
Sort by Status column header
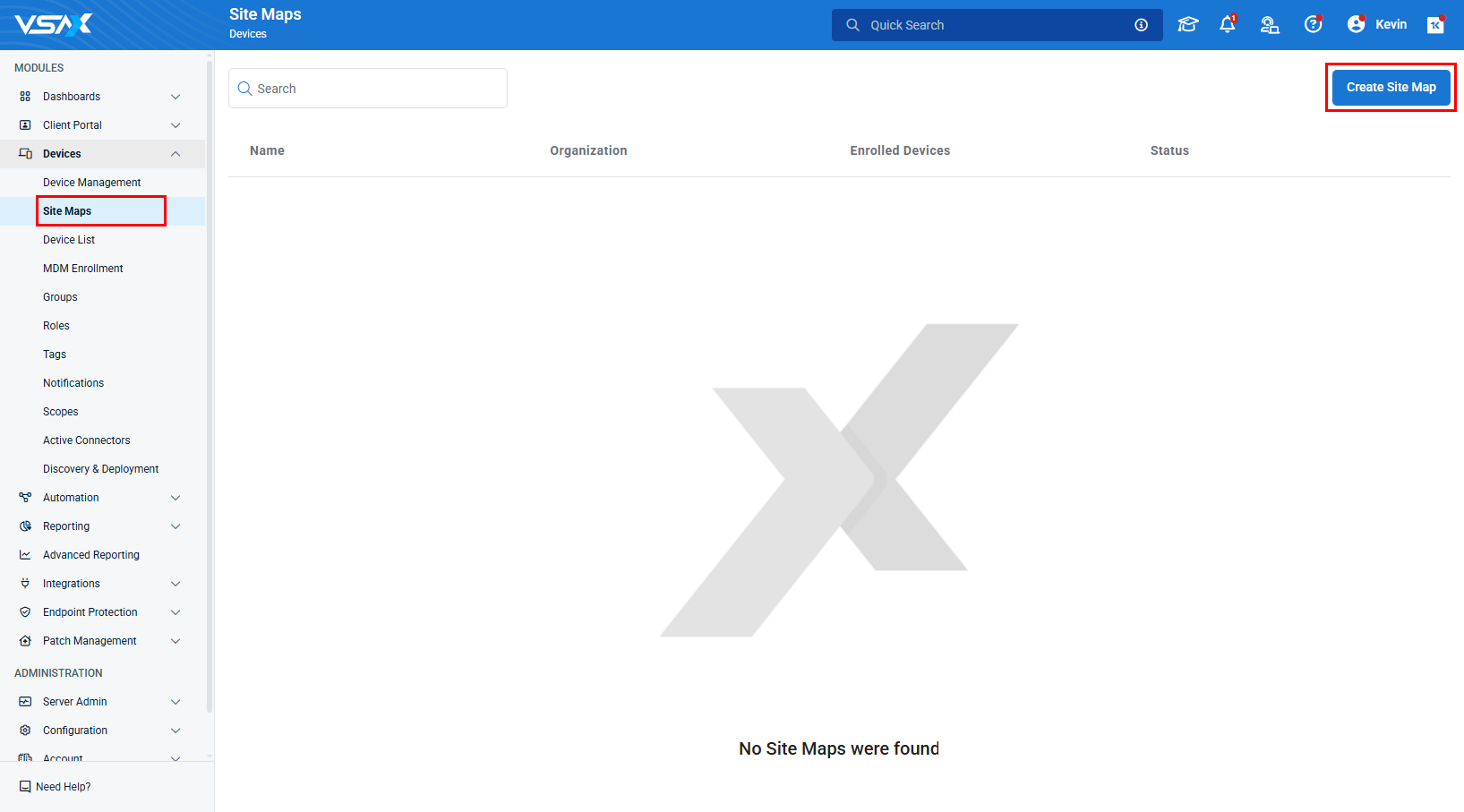(x=1169, y=150)
